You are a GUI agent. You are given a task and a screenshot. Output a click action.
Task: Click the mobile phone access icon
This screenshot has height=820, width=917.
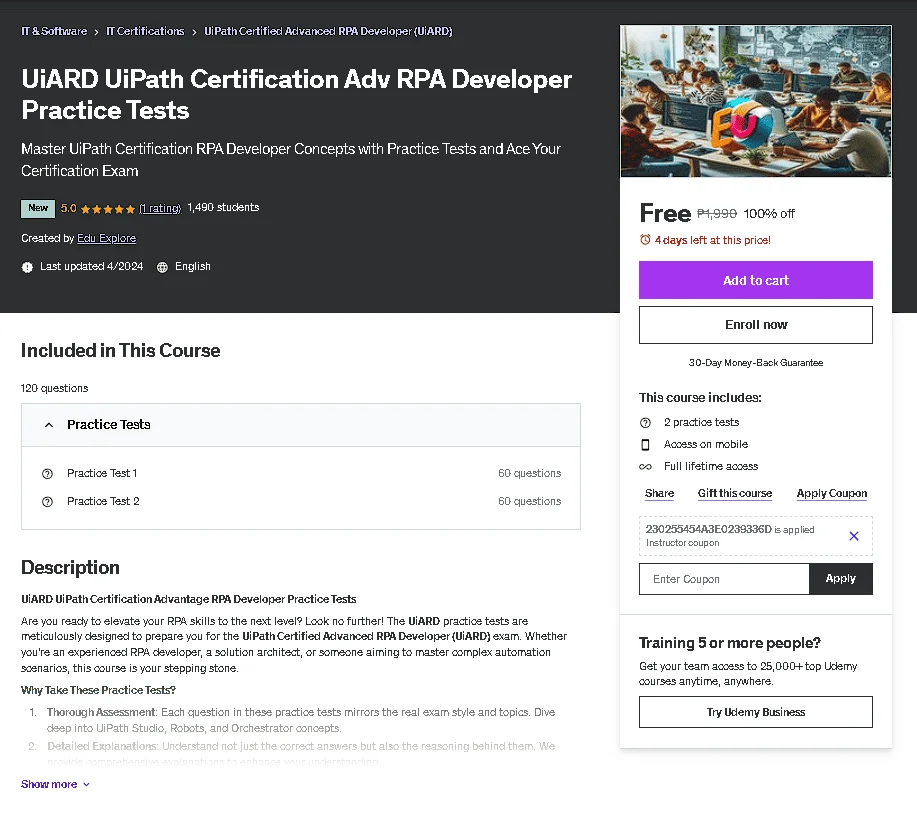[645, 445]
